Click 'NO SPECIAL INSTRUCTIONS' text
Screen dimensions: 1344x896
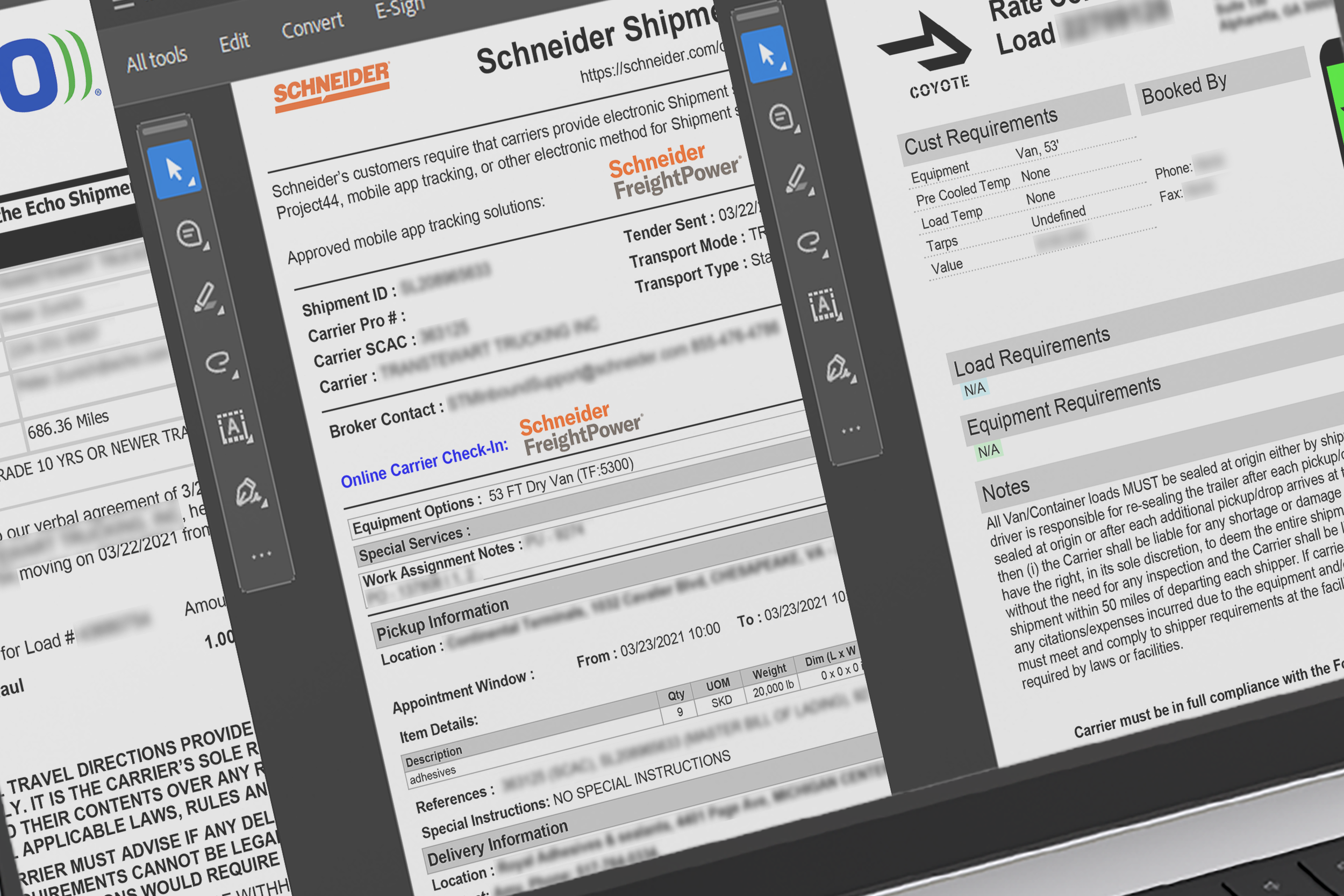click(x=642, y=778)
